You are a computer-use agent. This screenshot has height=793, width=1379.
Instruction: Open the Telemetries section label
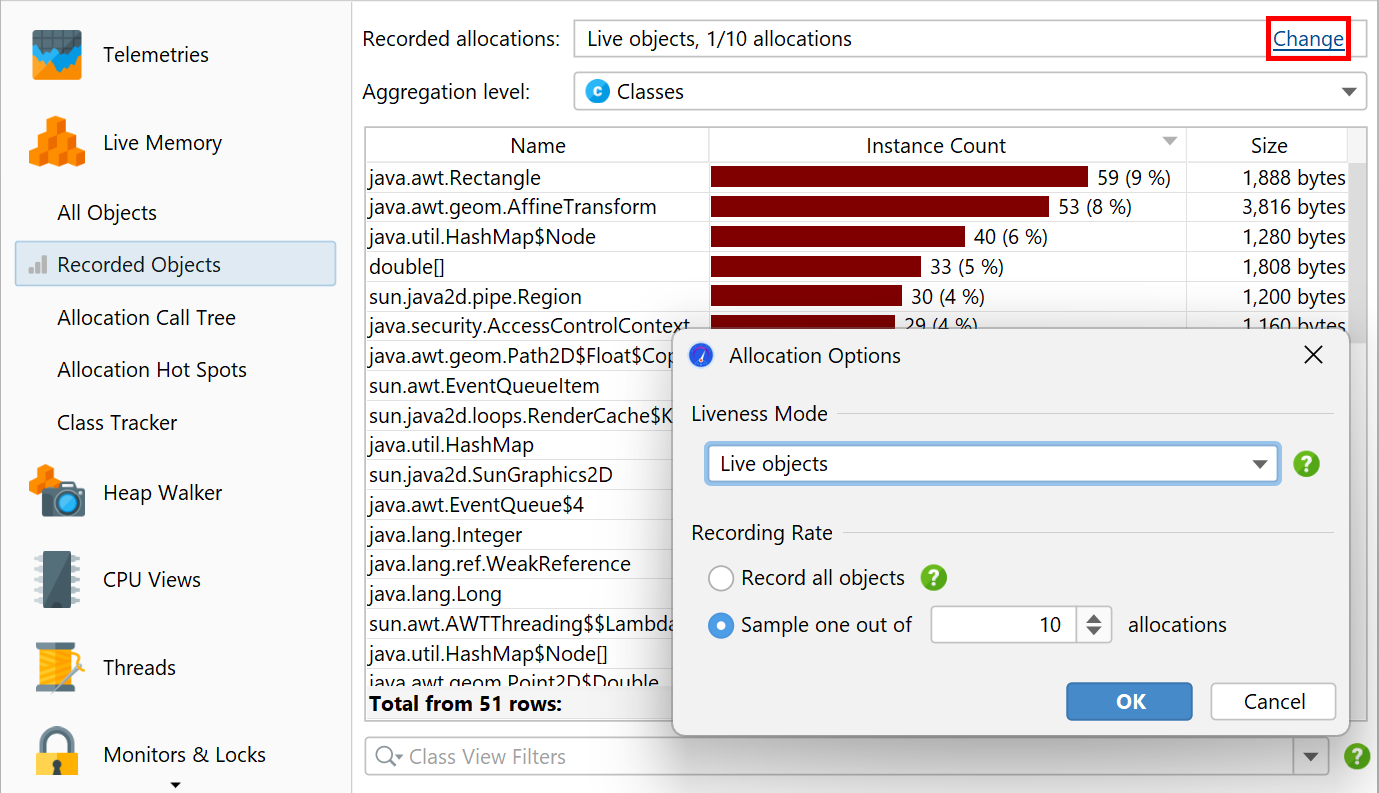pos(156,55)
